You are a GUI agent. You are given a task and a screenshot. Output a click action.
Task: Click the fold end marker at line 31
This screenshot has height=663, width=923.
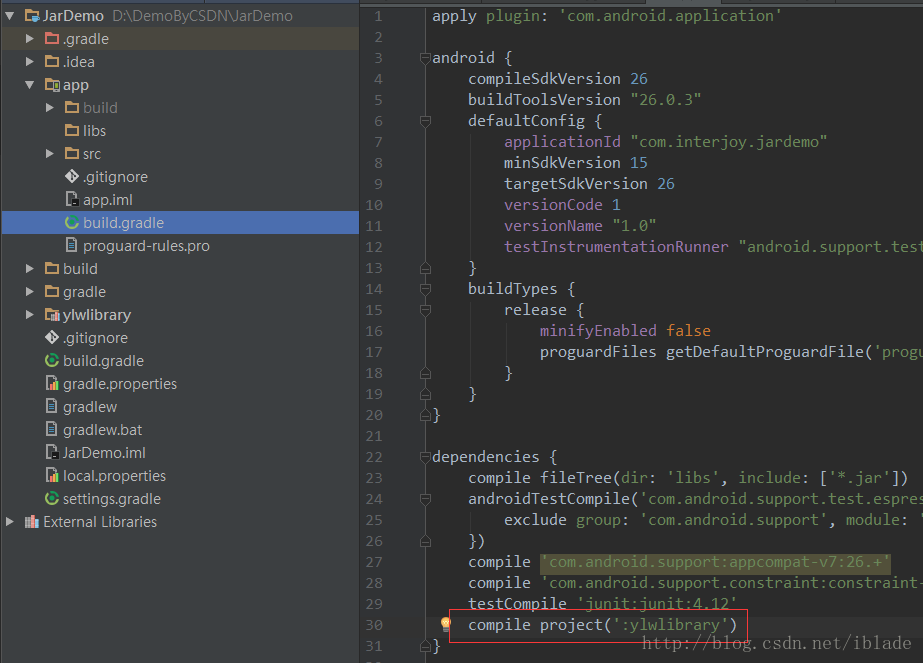(425, 646)
